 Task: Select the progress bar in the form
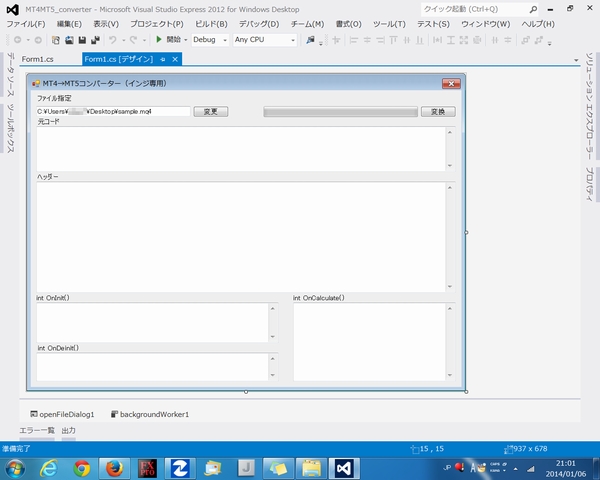click(340, 112)
